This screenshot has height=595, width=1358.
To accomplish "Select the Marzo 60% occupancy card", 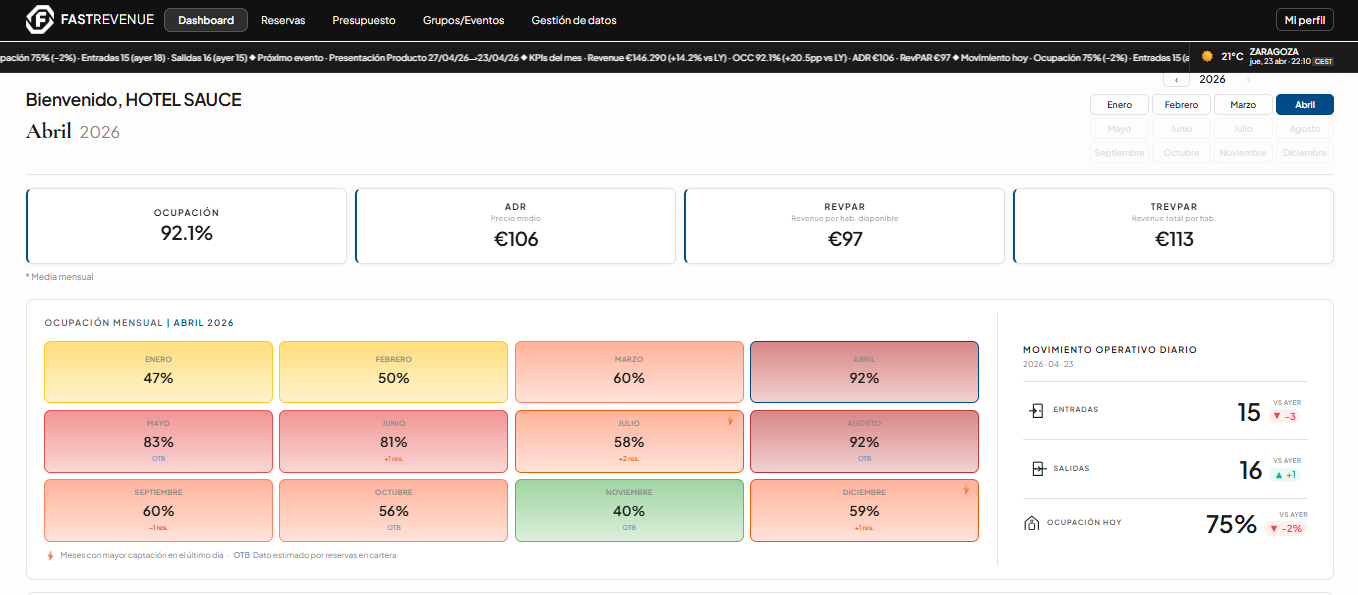I will pyautogui.click(x=629, y=372).
